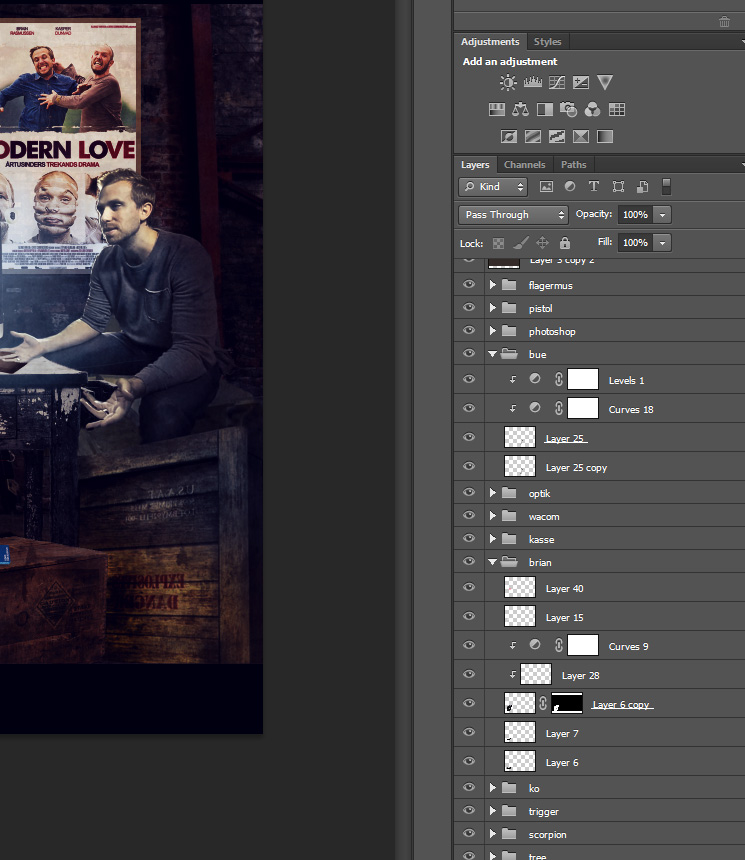Open the Fill slider dropdown arrow

[662, 242]
